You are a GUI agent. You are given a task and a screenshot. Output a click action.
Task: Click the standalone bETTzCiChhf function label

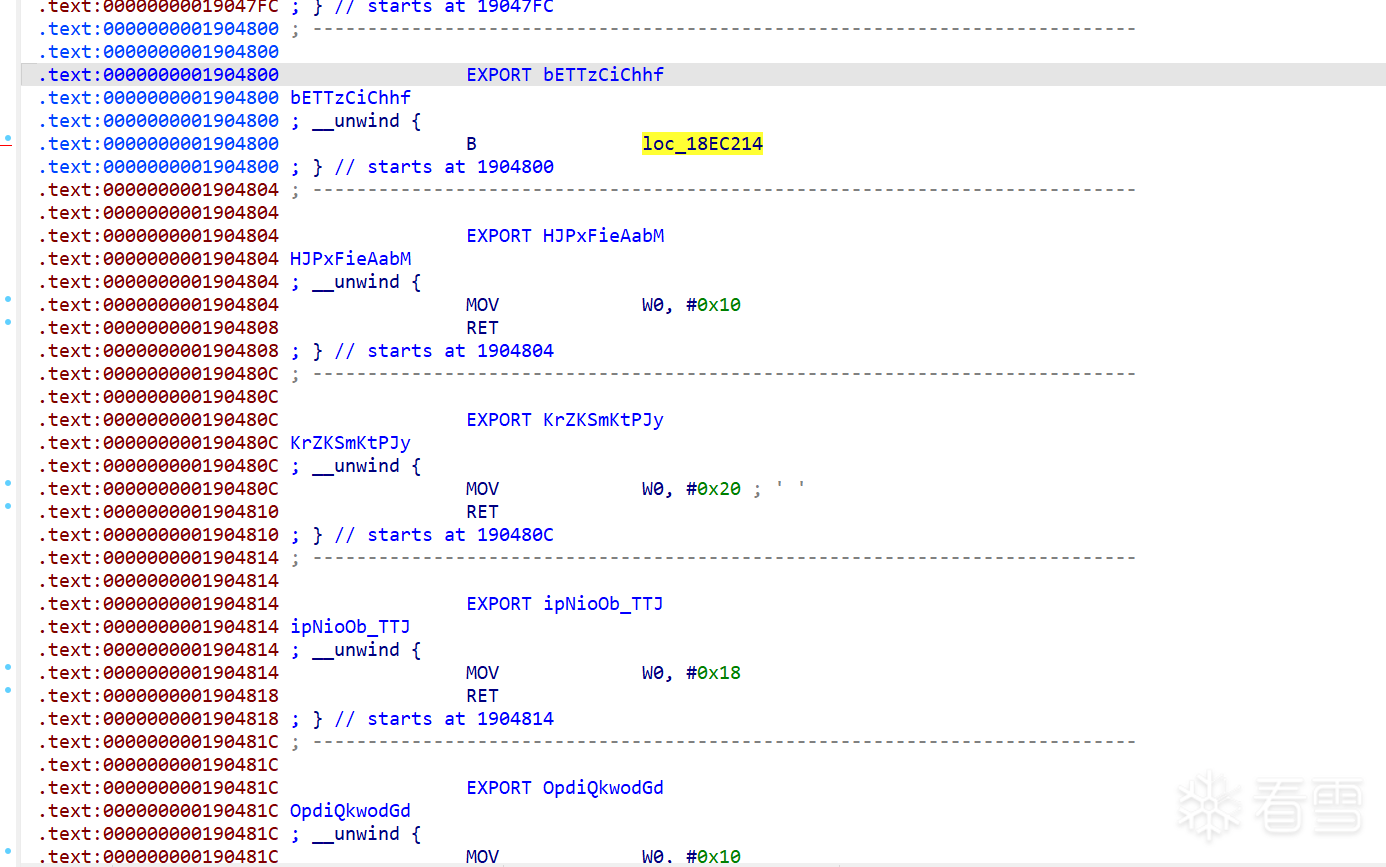click(350, 98)
